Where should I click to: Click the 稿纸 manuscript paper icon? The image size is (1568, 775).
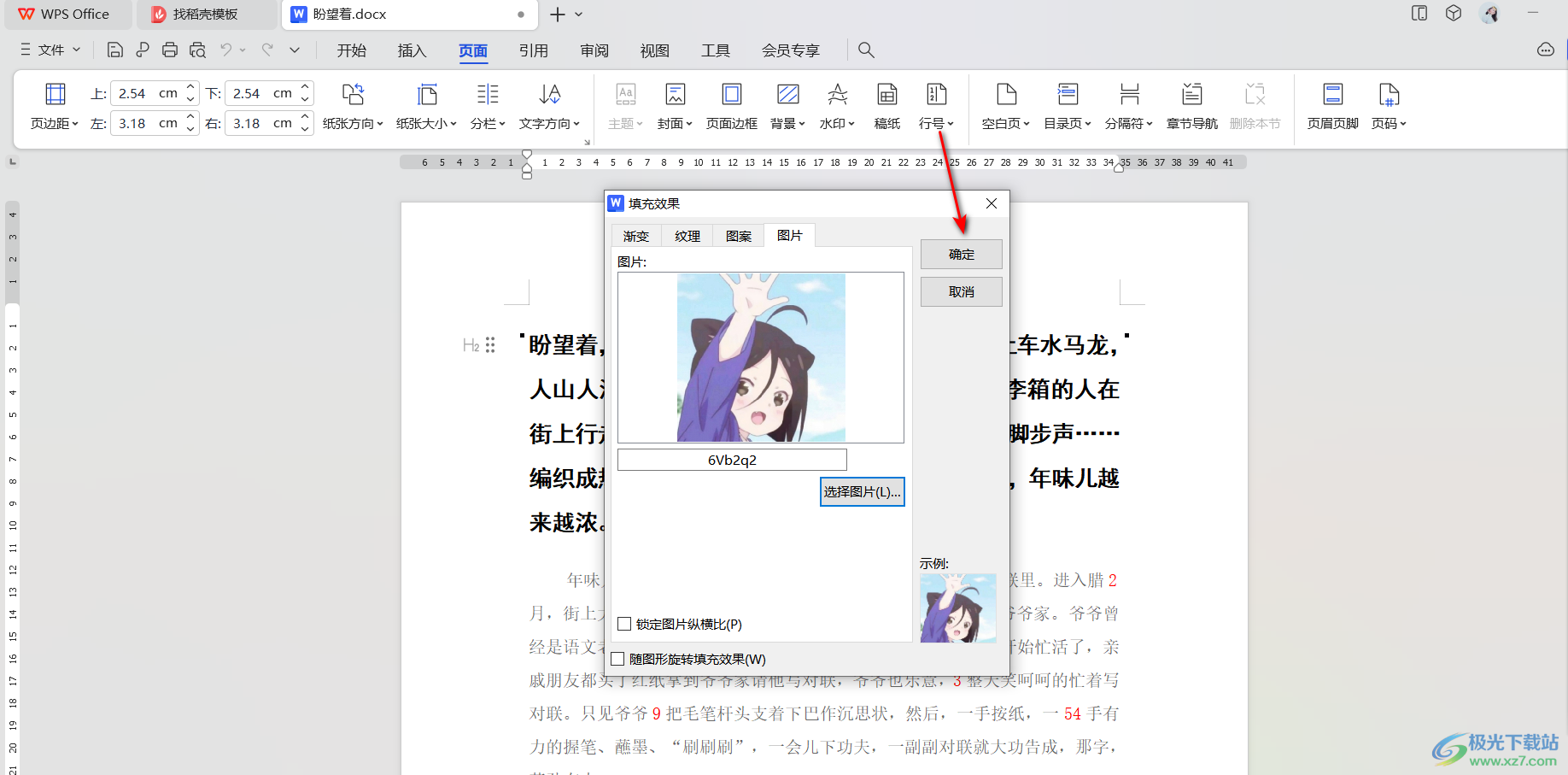pyautogui.click(x=887, y=94)
